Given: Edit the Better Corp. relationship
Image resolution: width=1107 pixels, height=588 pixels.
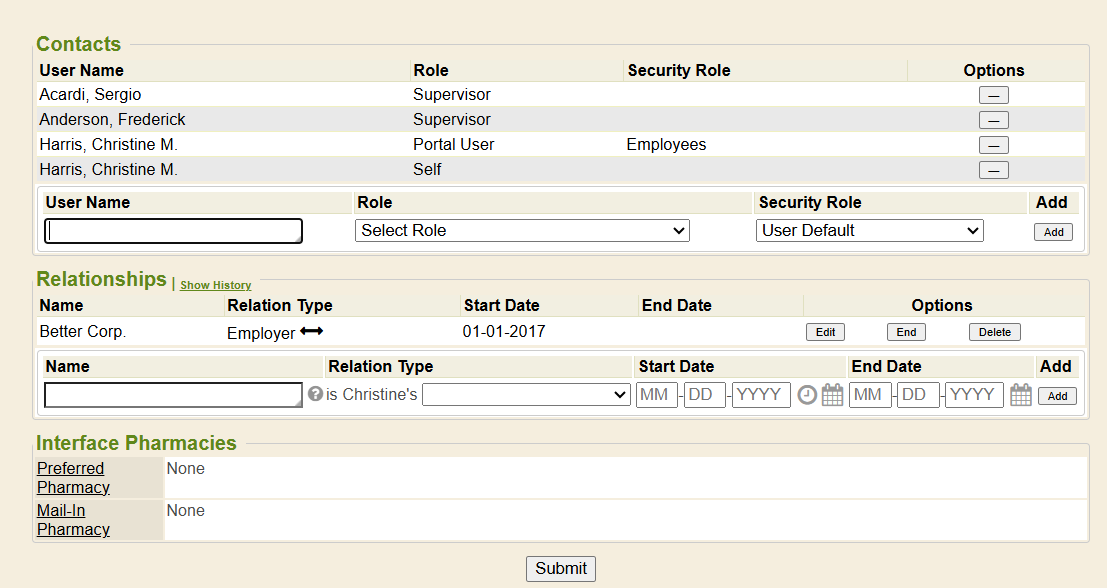Looking at the screenshot, I should pos(825,332).
